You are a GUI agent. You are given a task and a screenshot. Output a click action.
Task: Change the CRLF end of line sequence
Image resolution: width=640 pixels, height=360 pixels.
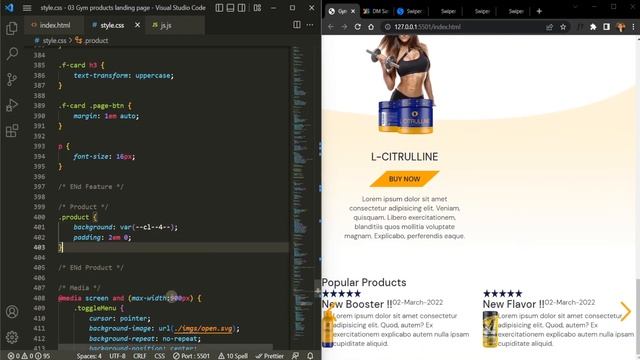(x=139, y=356)
